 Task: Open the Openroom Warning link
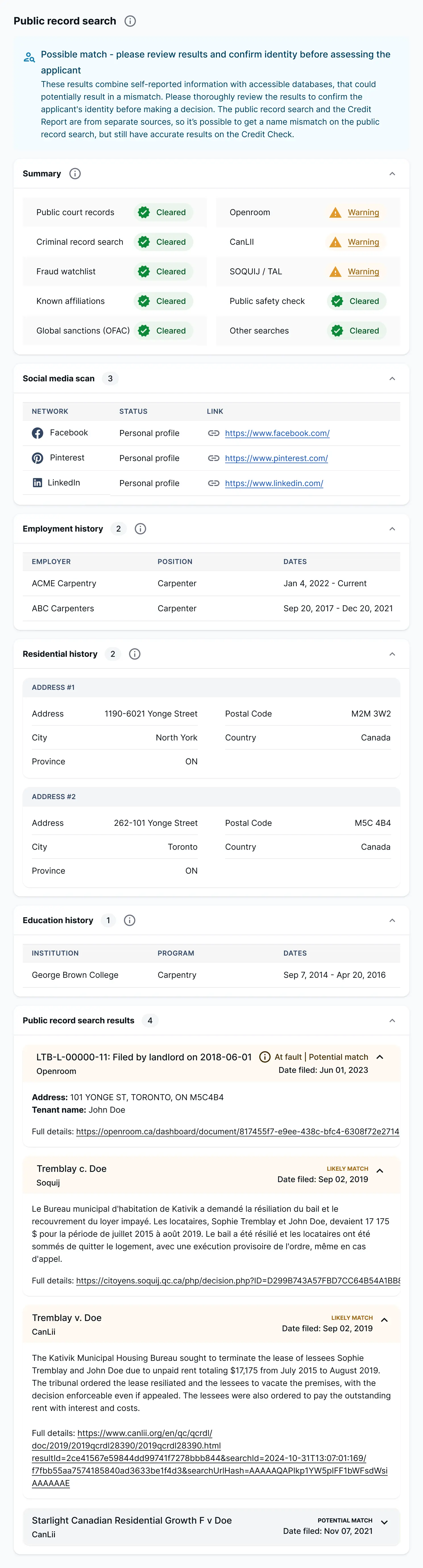tap(363, 213)
